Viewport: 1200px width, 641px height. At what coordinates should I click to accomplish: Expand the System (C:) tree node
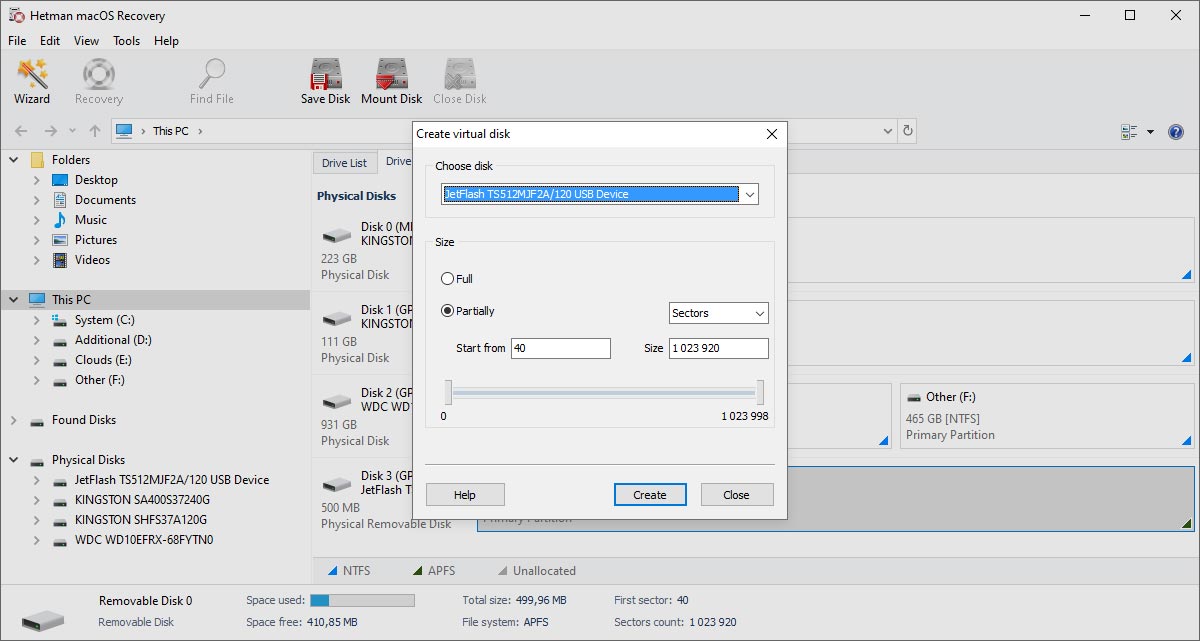(37, 320)
